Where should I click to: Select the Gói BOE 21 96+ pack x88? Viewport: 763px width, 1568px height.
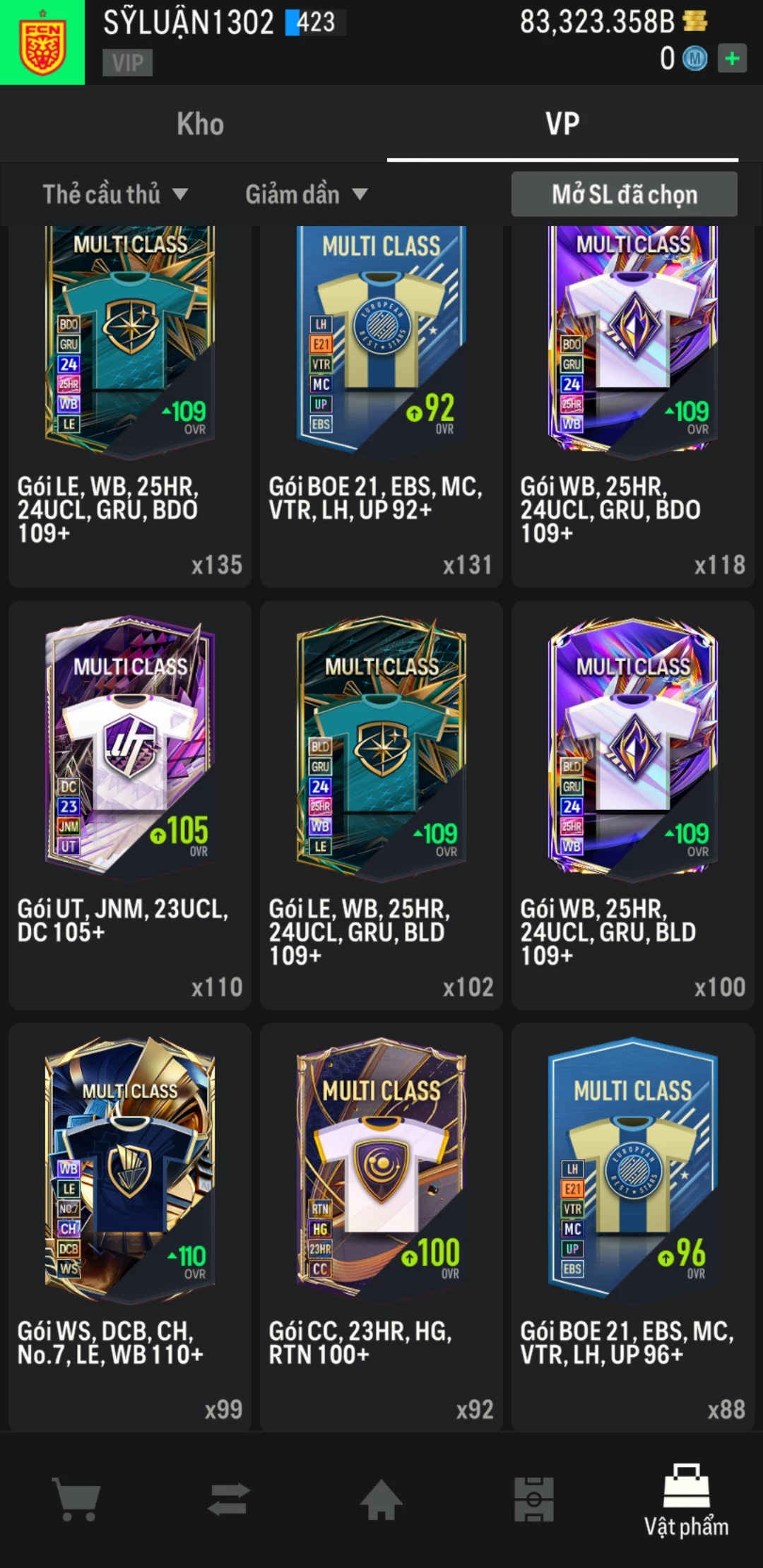(633, 1228)
